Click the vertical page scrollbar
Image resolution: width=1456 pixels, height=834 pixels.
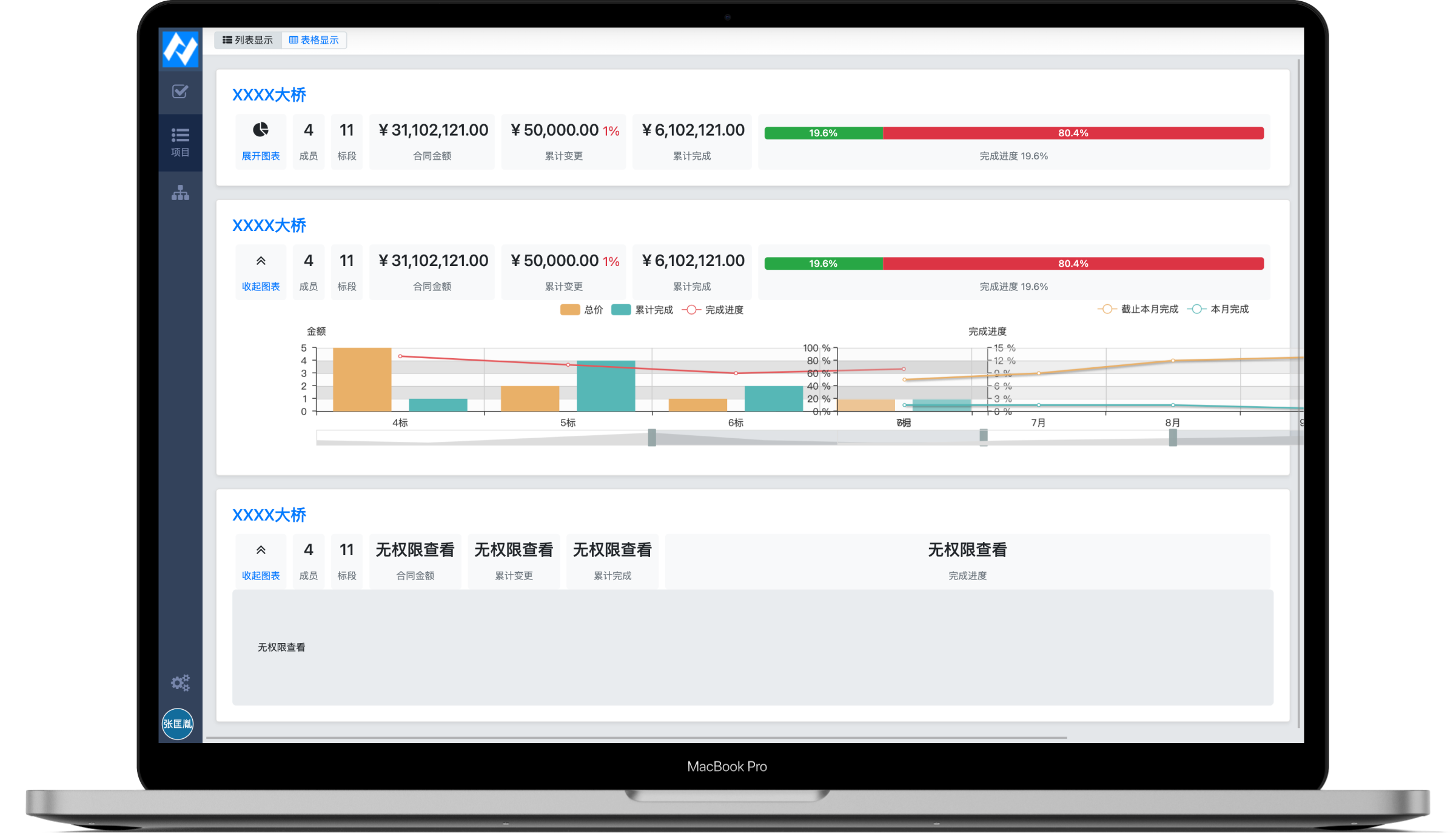pos(1298,393)
